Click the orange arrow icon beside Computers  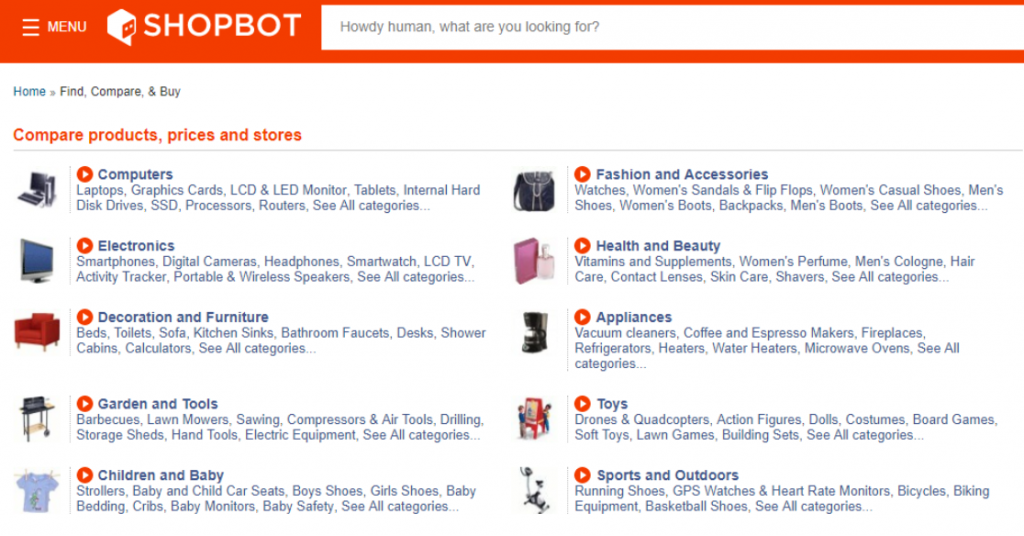(85, 174)
